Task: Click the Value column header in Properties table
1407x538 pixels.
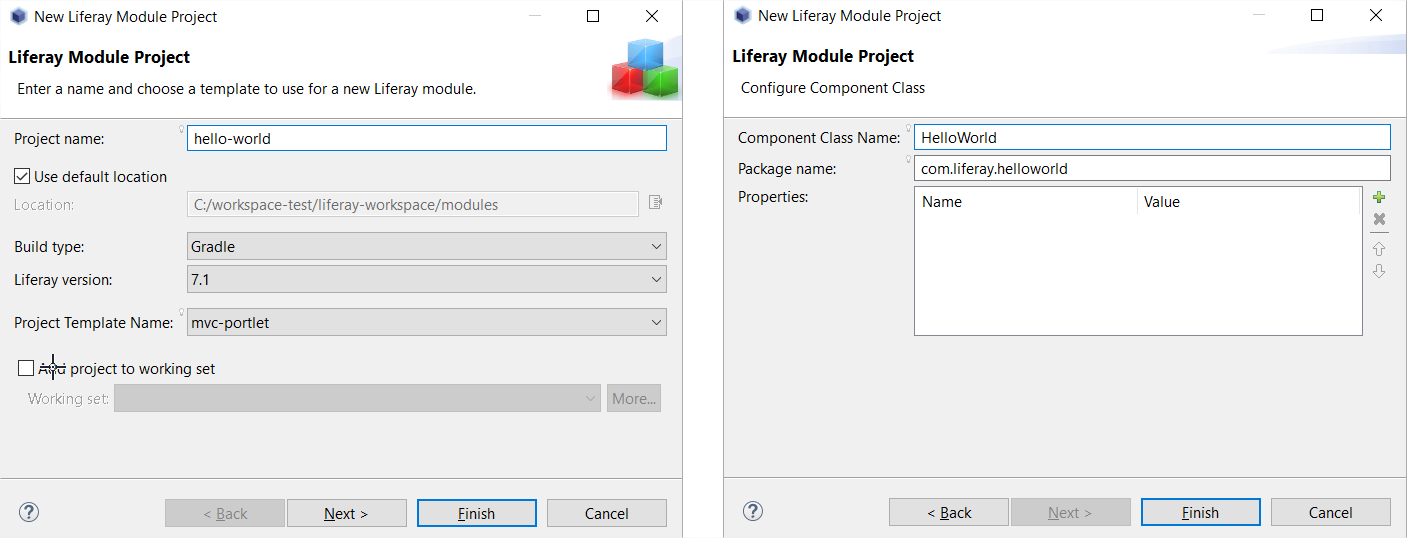Action: click(x=1249, y=201)
